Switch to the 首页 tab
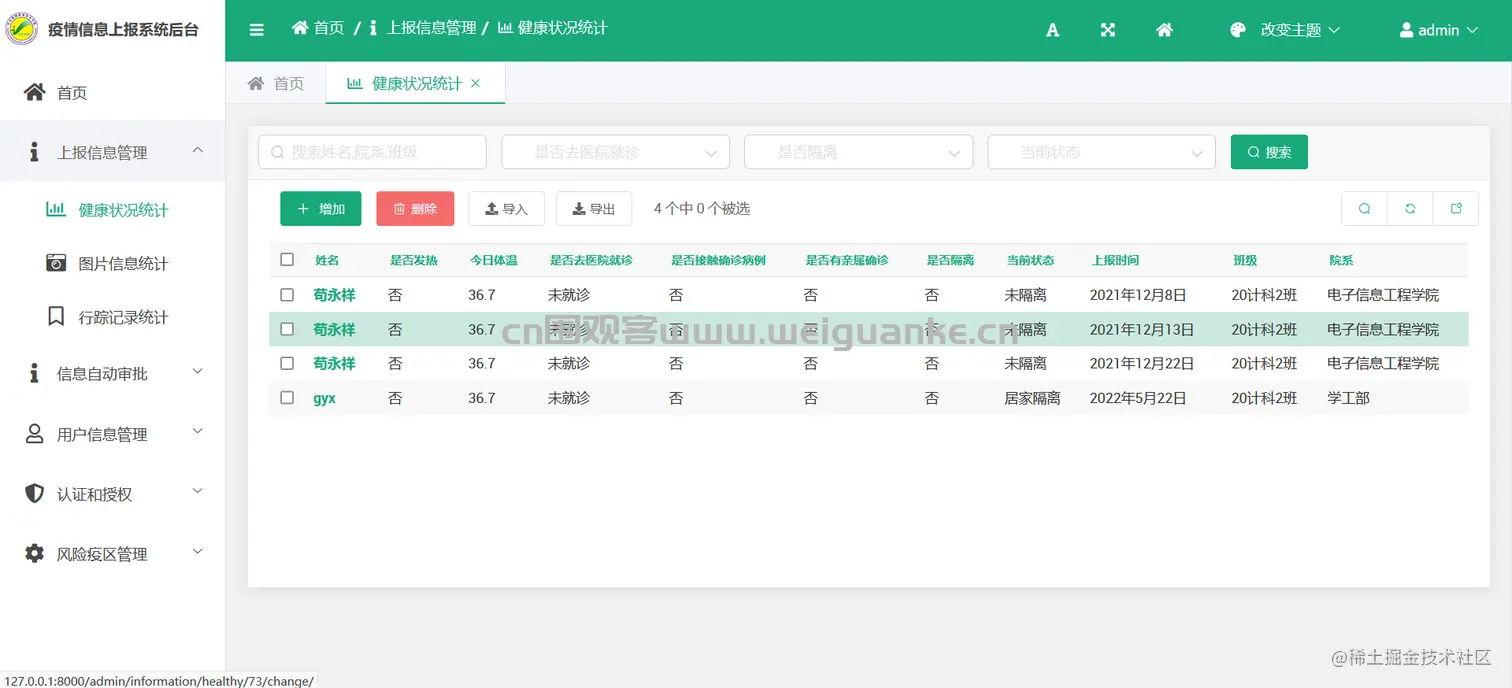The image size is (1512, 688). pos(276,83)
